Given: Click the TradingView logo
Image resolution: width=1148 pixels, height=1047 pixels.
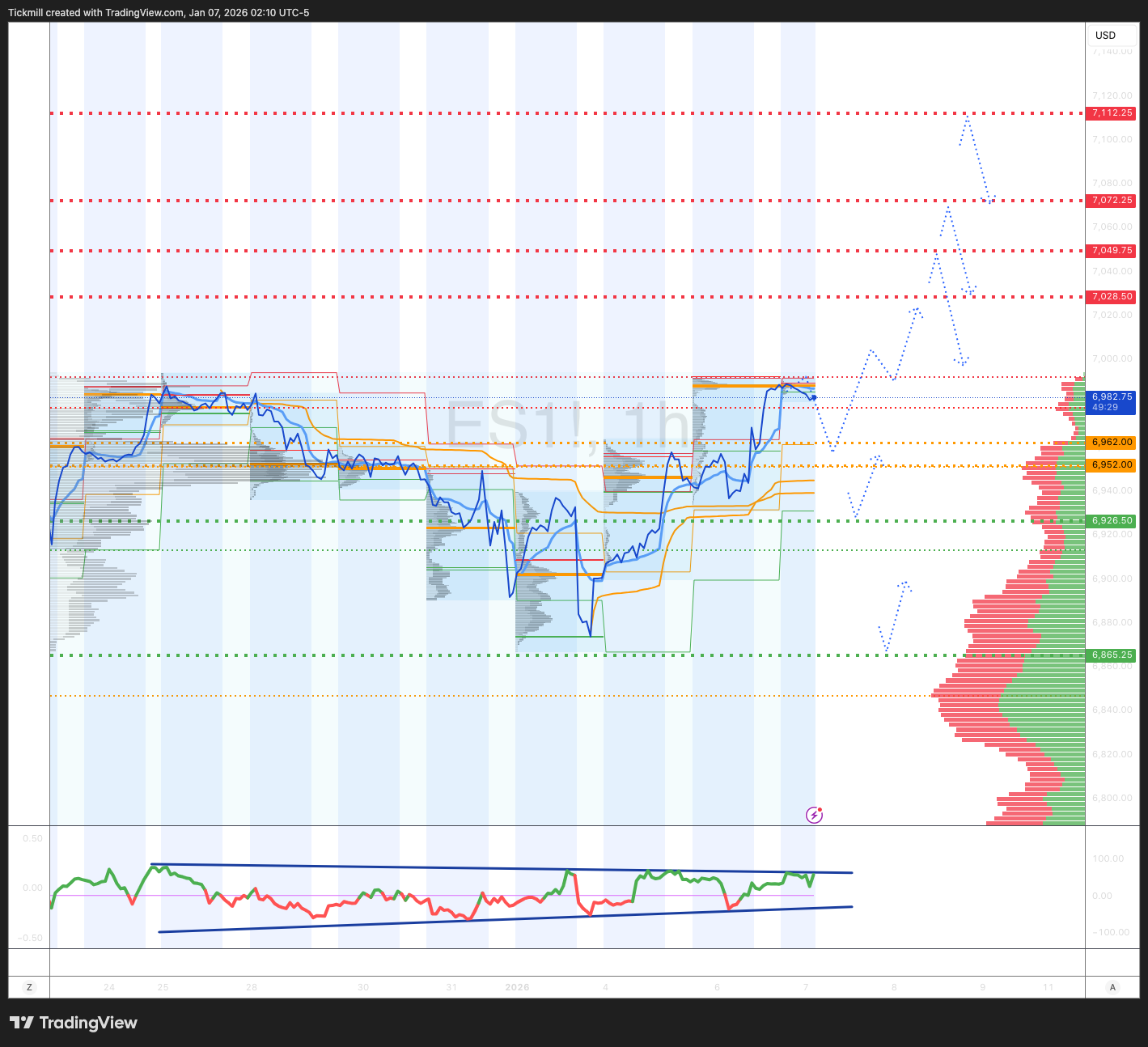Looking at the screenshot, I should pyautogui.click(x=74, y=1023).
